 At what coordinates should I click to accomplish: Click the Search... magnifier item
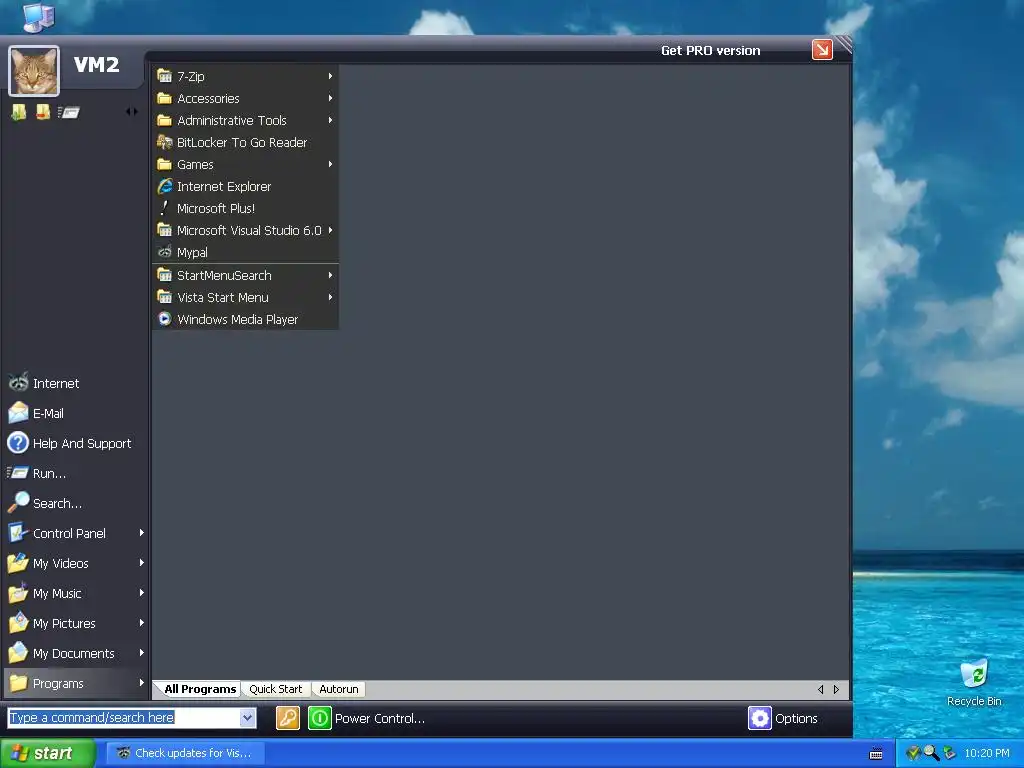coord(76,503)
